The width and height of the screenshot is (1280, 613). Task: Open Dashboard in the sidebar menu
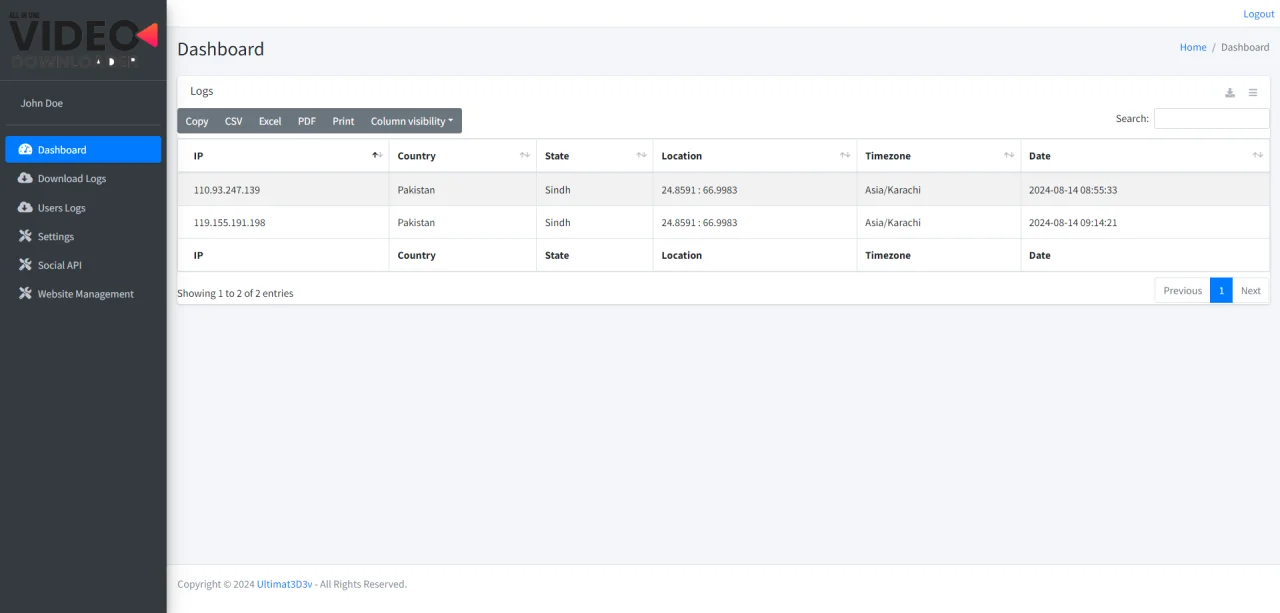83,149
